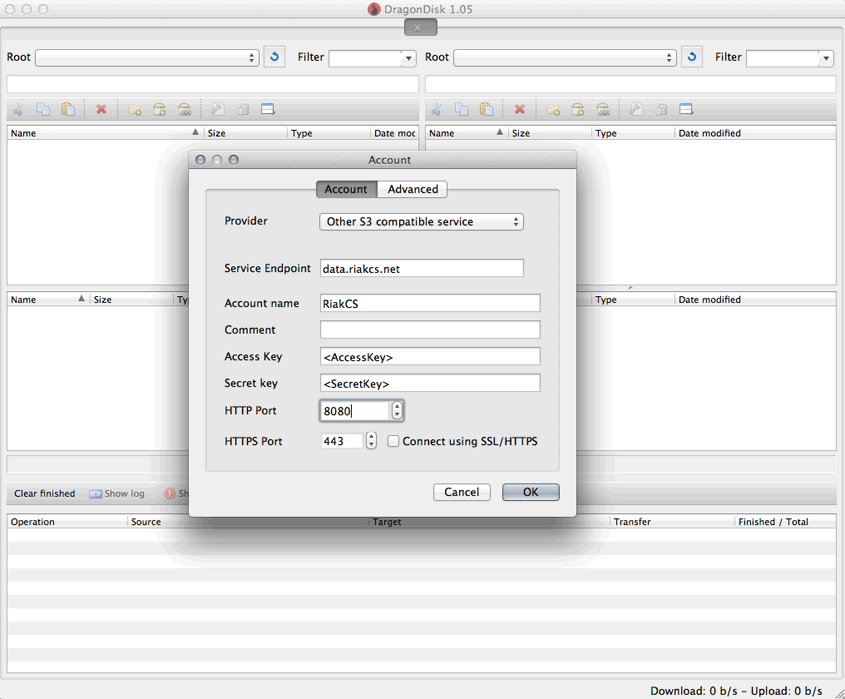Click the HTTPS Port stepper down arrow
This screenshot has width=845, height=699.
369,444
